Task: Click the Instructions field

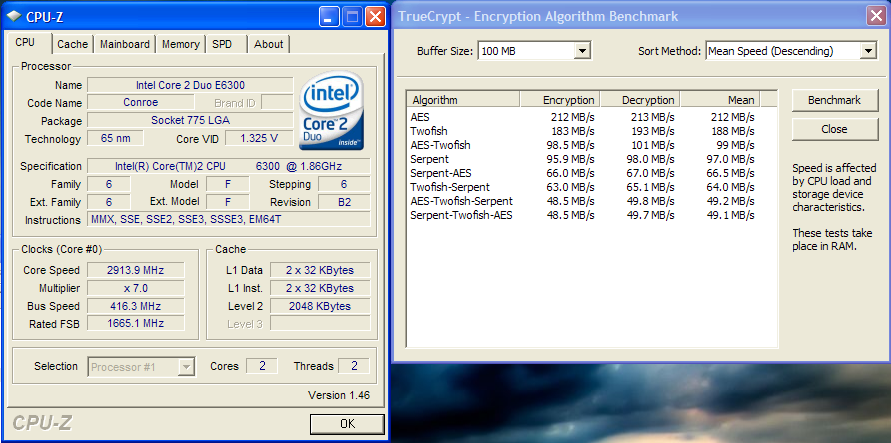Action: (228, 220)
